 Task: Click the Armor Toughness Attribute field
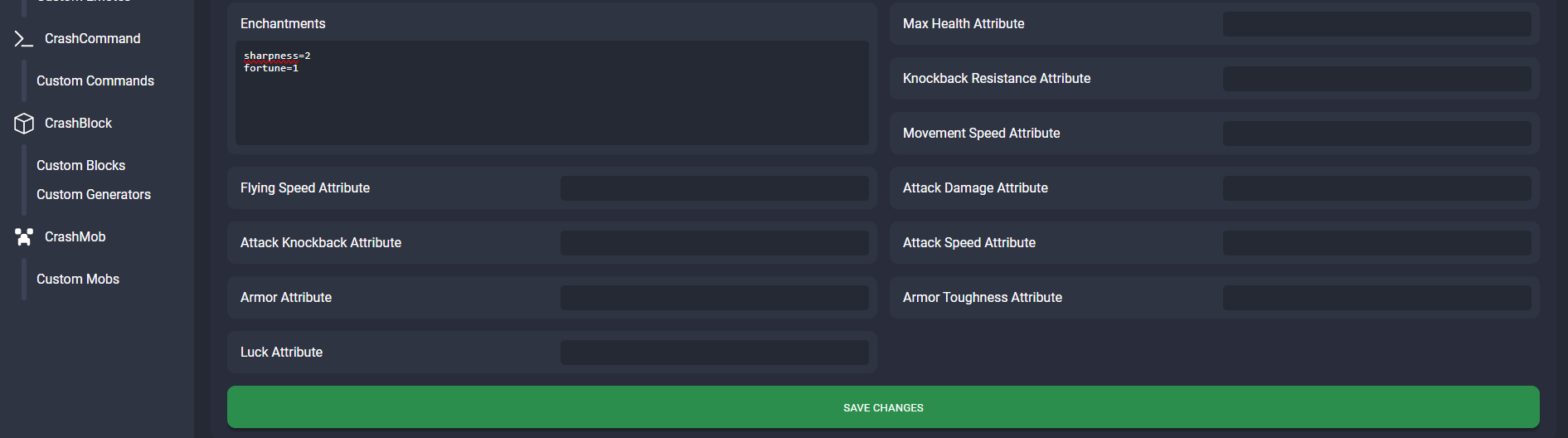click(1376, 298)
